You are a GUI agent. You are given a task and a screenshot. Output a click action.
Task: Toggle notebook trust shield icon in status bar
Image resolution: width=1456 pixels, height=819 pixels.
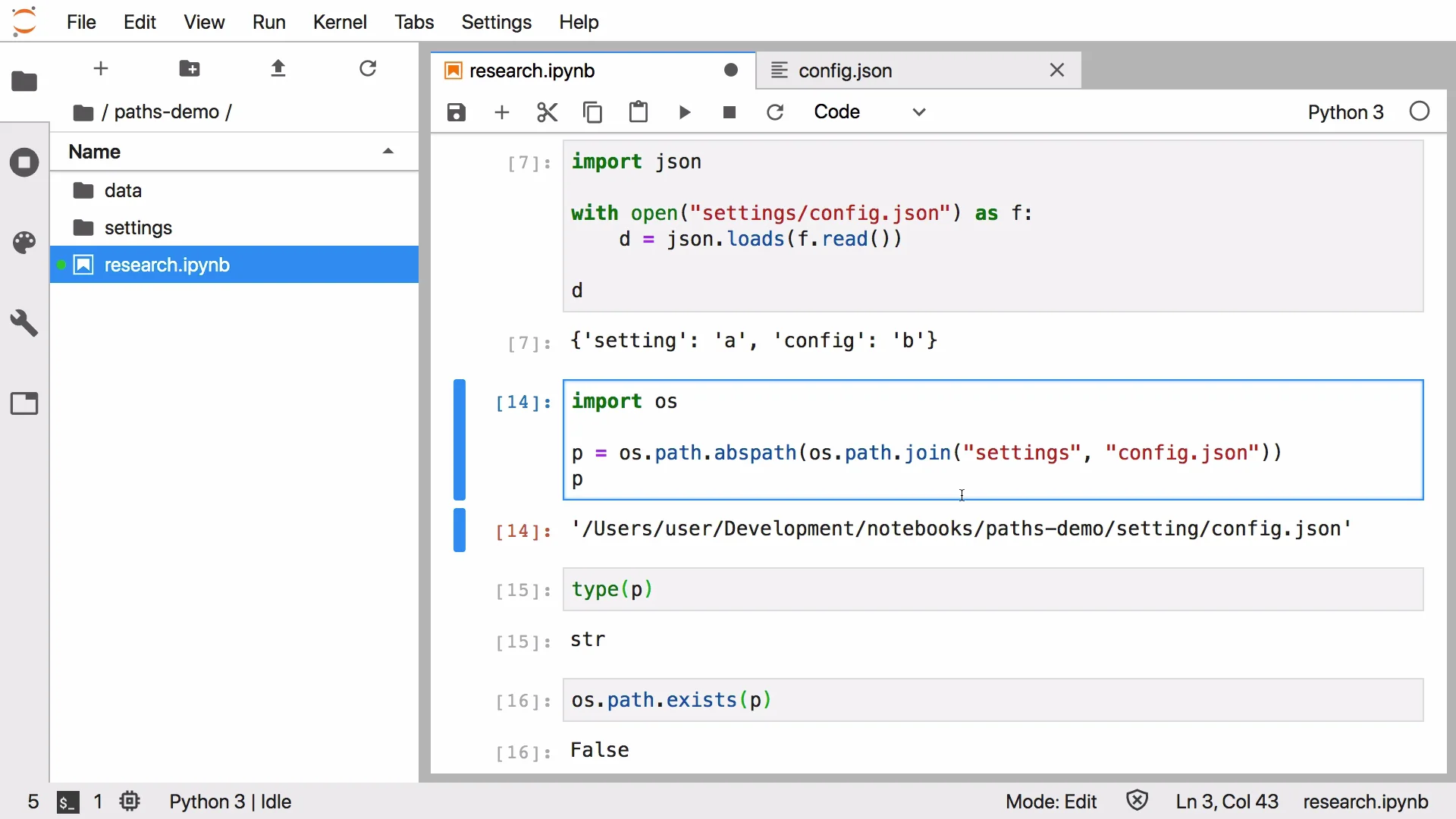tap(1137, 801)
